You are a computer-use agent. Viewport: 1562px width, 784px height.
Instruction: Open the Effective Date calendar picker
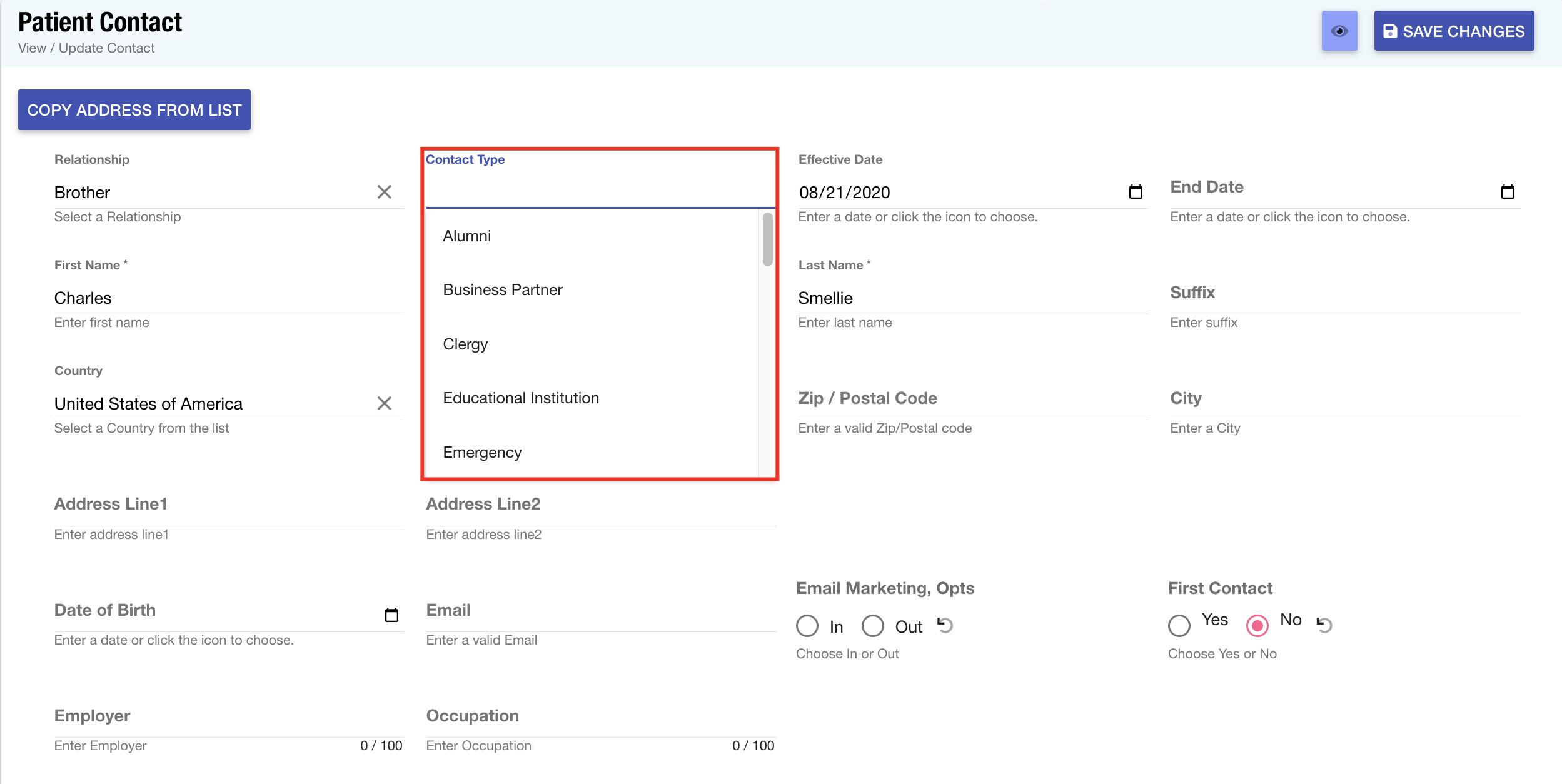pos(1136,192)
